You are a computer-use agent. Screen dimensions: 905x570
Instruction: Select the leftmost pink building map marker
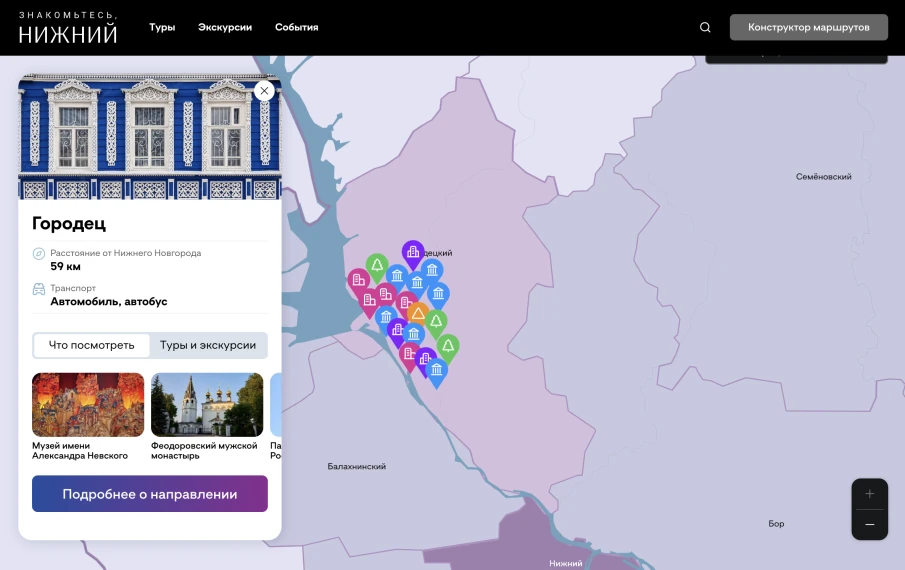click(x=358, y=280)
